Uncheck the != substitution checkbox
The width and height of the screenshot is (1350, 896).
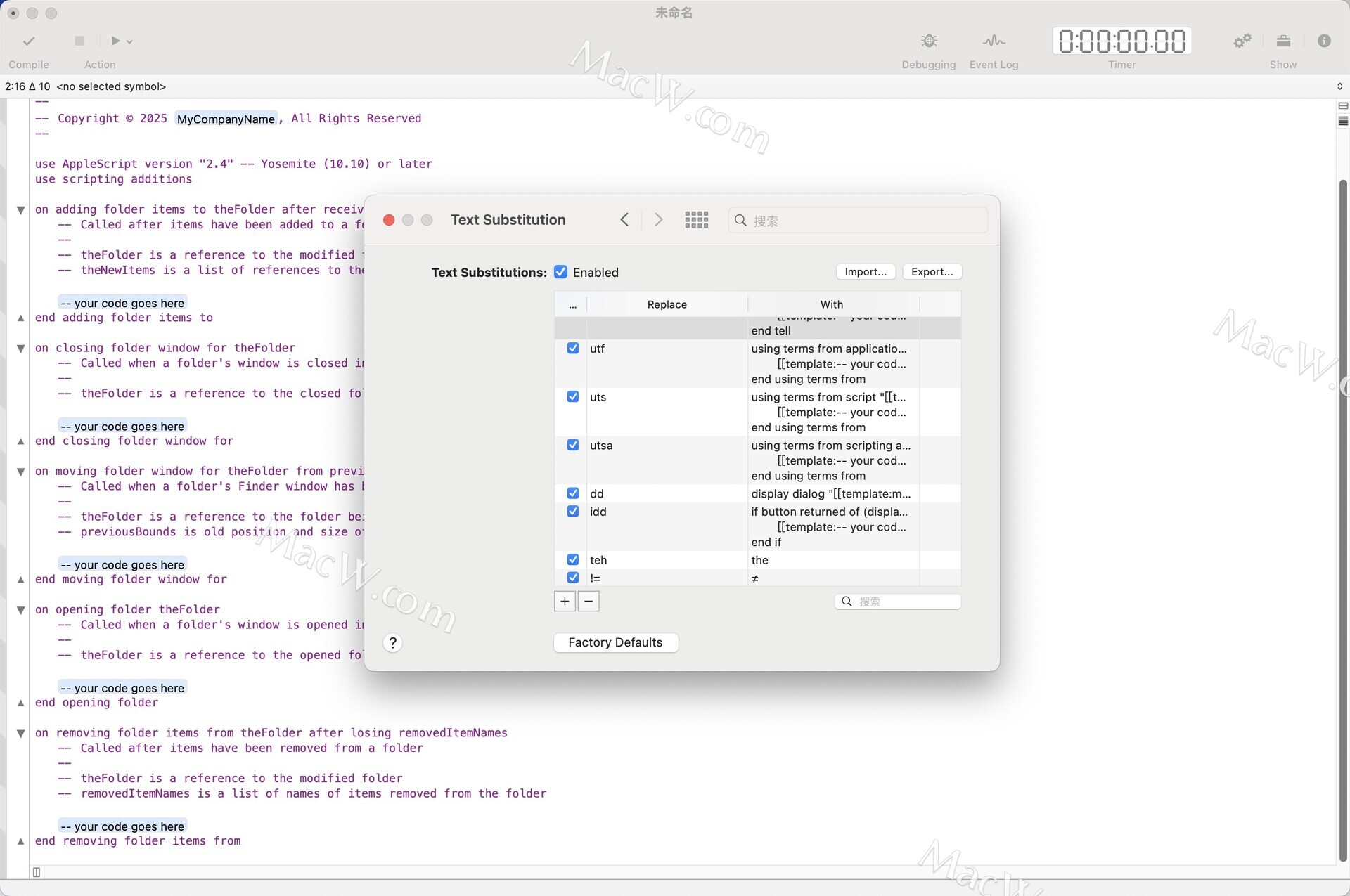click(573, 578)
